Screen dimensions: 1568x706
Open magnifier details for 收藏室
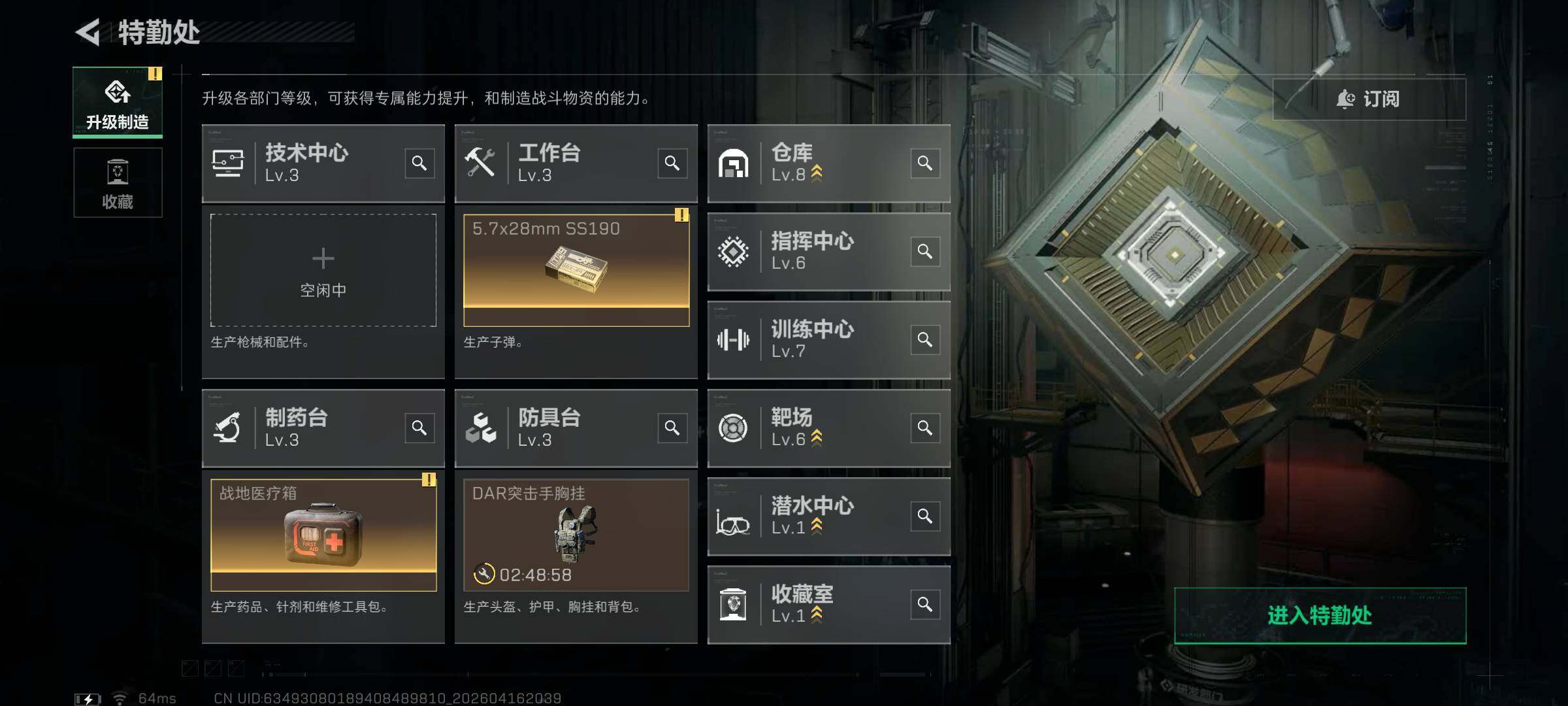coord(925,604)
